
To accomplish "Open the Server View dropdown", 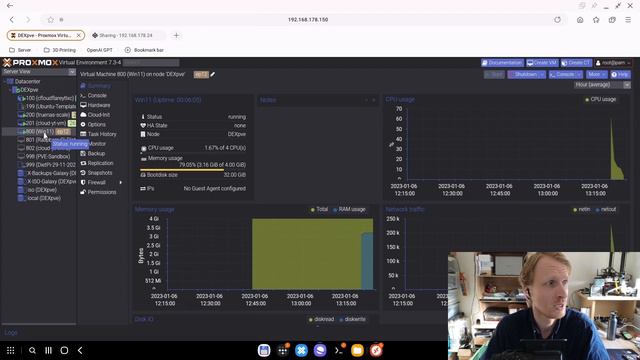I will click(72, 72).
